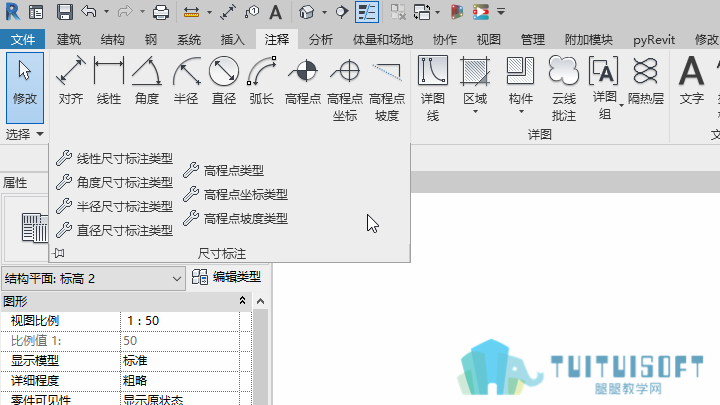Select the 详图线 detail line tool
This screenshot has width=720, height=405.
433,89
